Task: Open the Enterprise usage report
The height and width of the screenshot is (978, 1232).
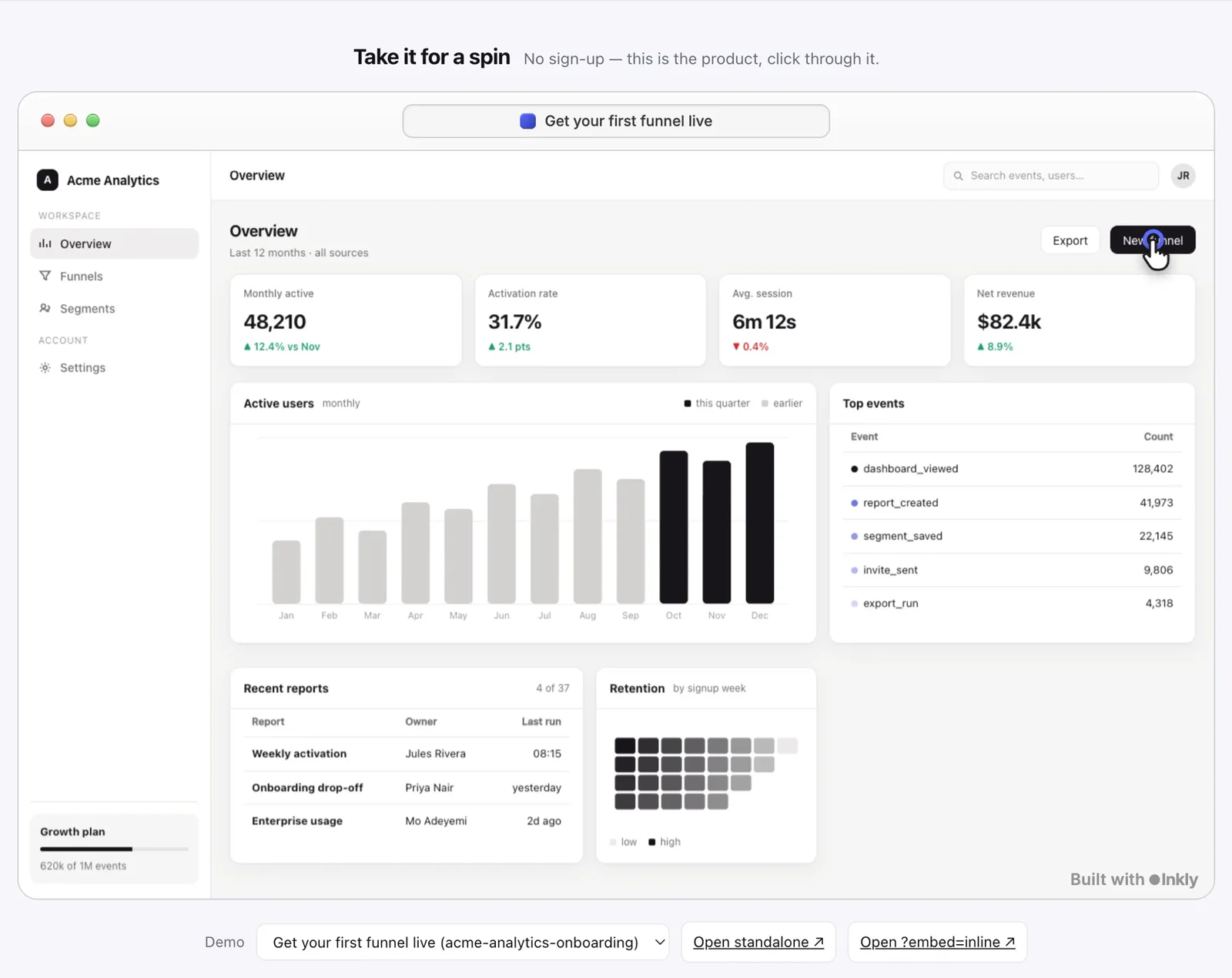Action: coord(407,821)
